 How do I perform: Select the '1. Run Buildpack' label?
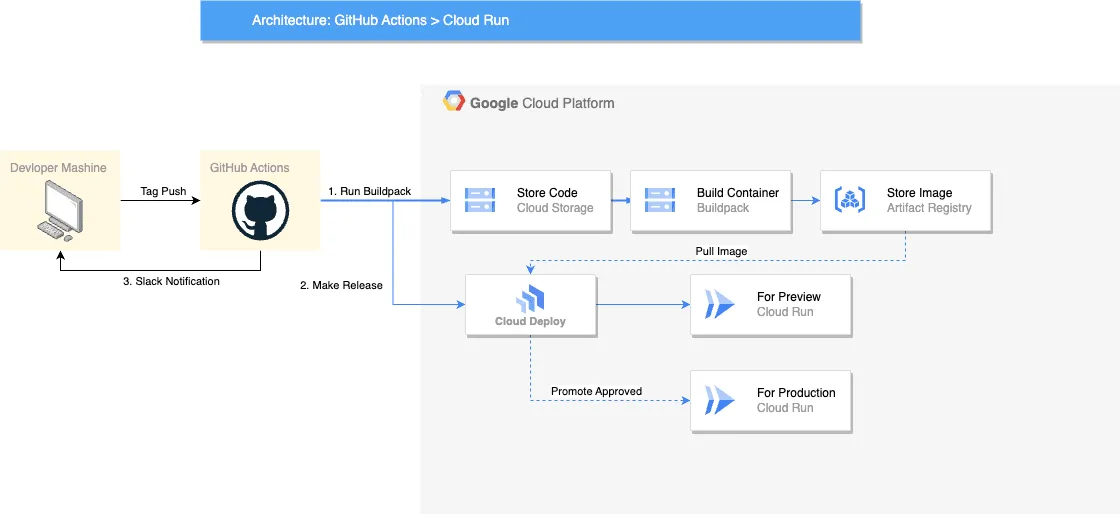click(369, 191)
